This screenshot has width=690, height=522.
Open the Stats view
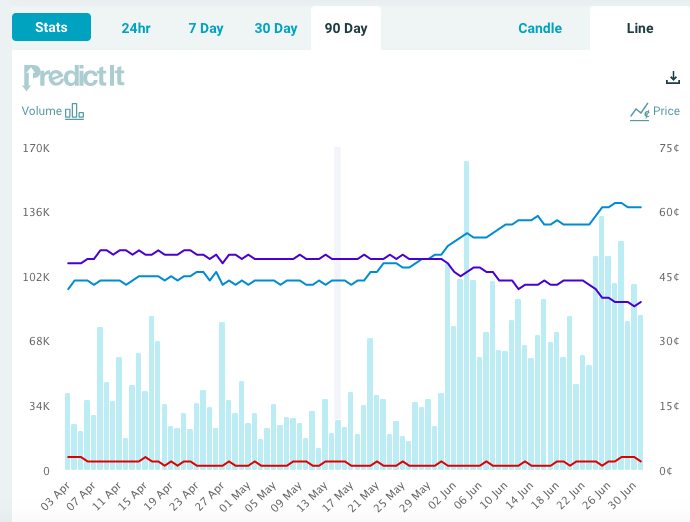(51, 27)
